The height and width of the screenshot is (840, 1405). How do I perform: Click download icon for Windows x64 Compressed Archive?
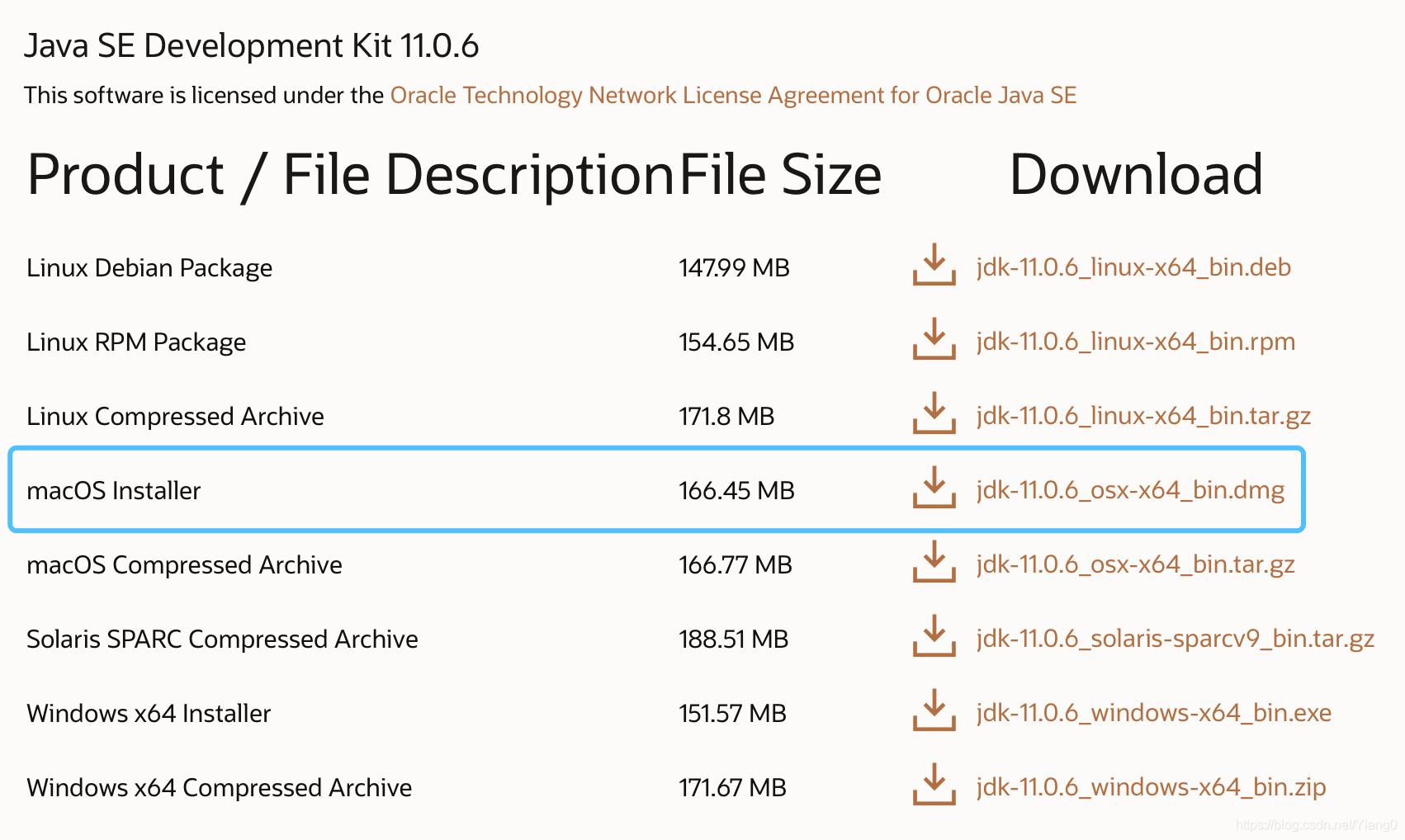934,784
